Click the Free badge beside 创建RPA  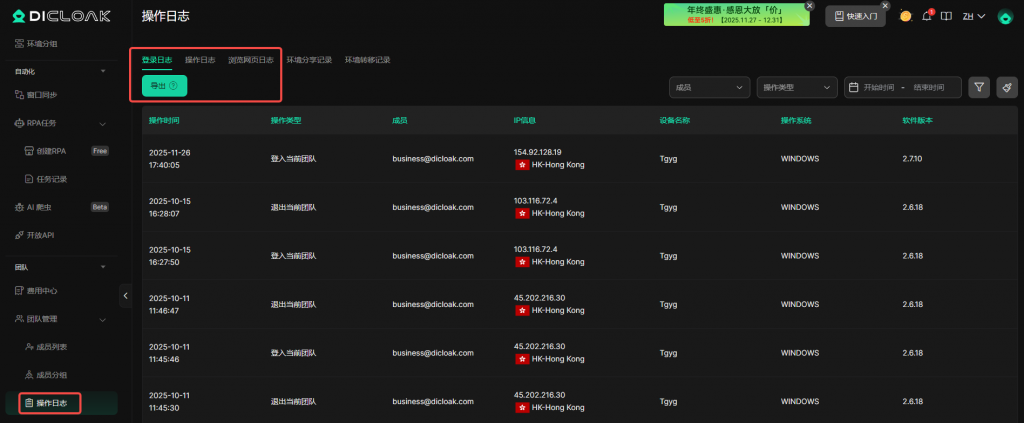100,151
